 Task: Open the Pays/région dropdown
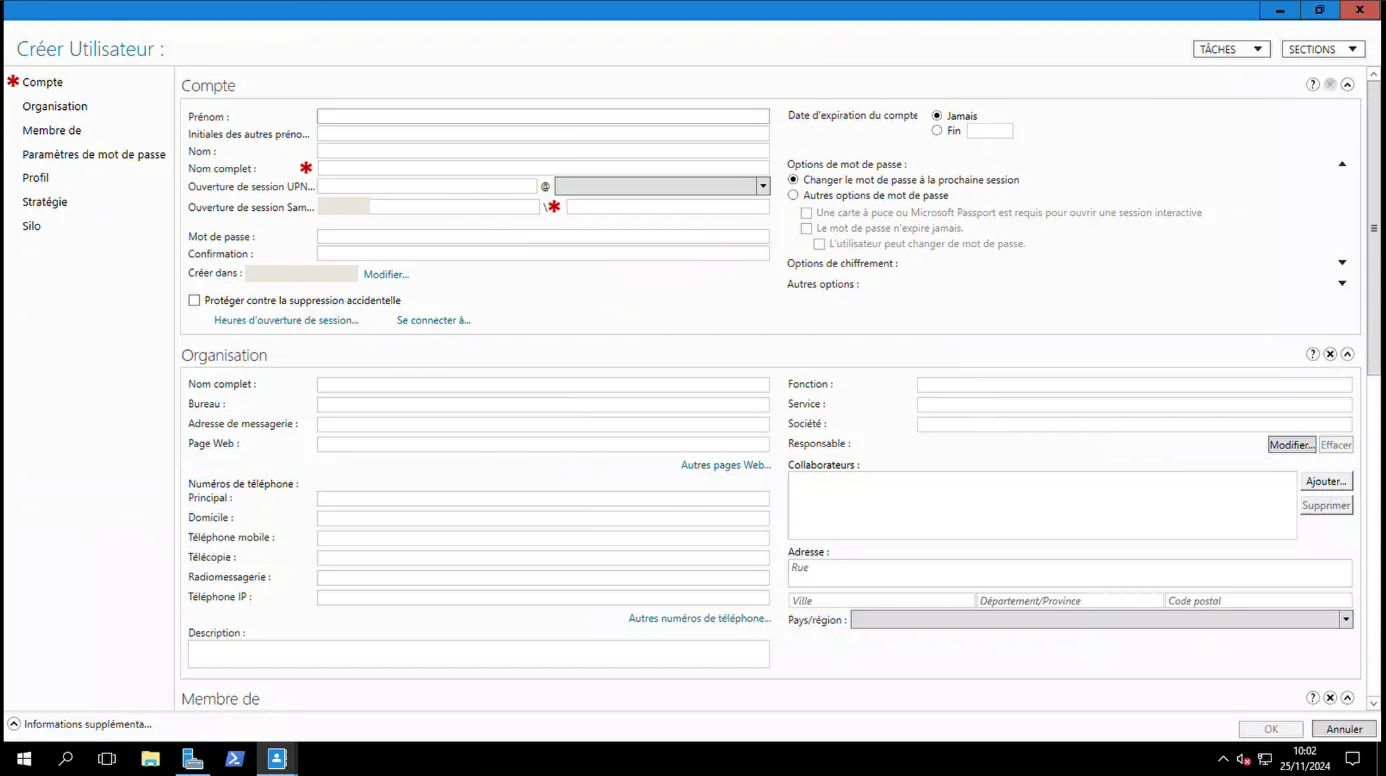pyautogui.click(x=1346, y=620)
